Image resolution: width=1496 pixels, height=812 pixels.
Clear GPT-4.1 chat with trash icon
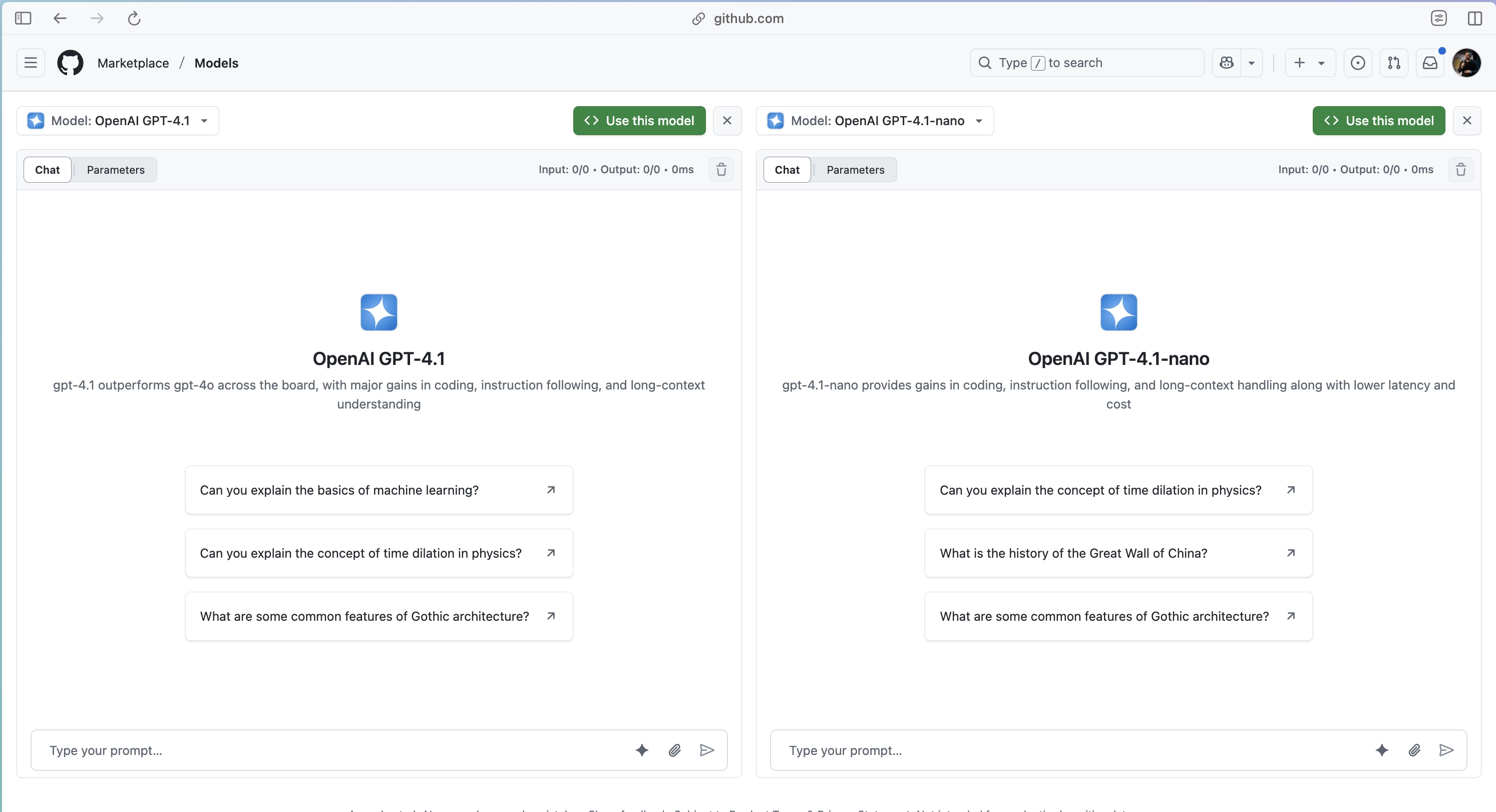(721, 170)
